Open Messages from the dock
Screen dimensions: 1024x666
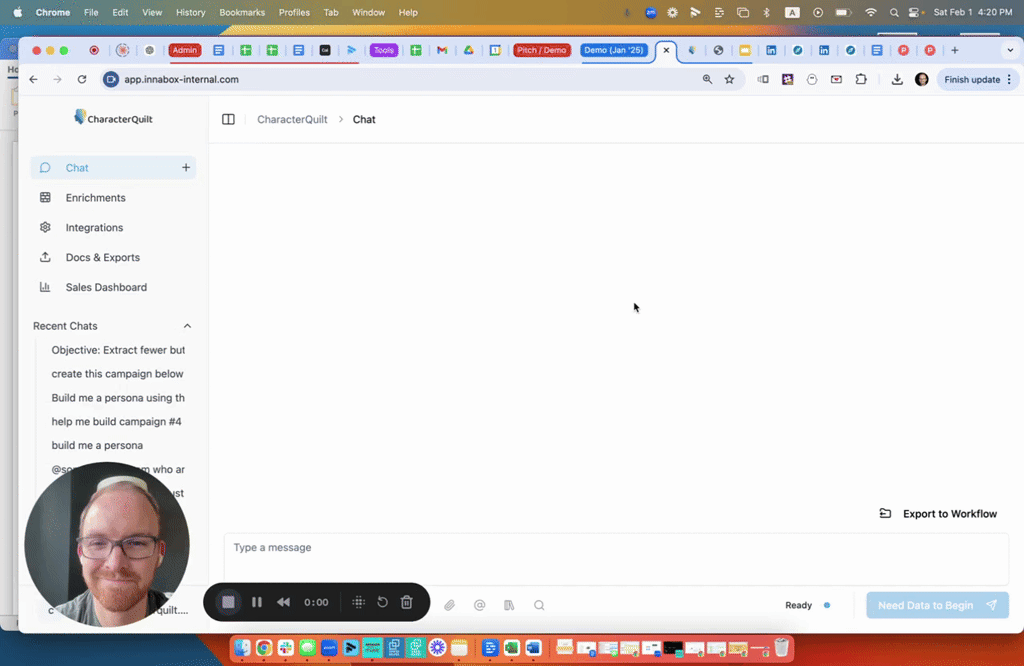(x=307, y=648)
